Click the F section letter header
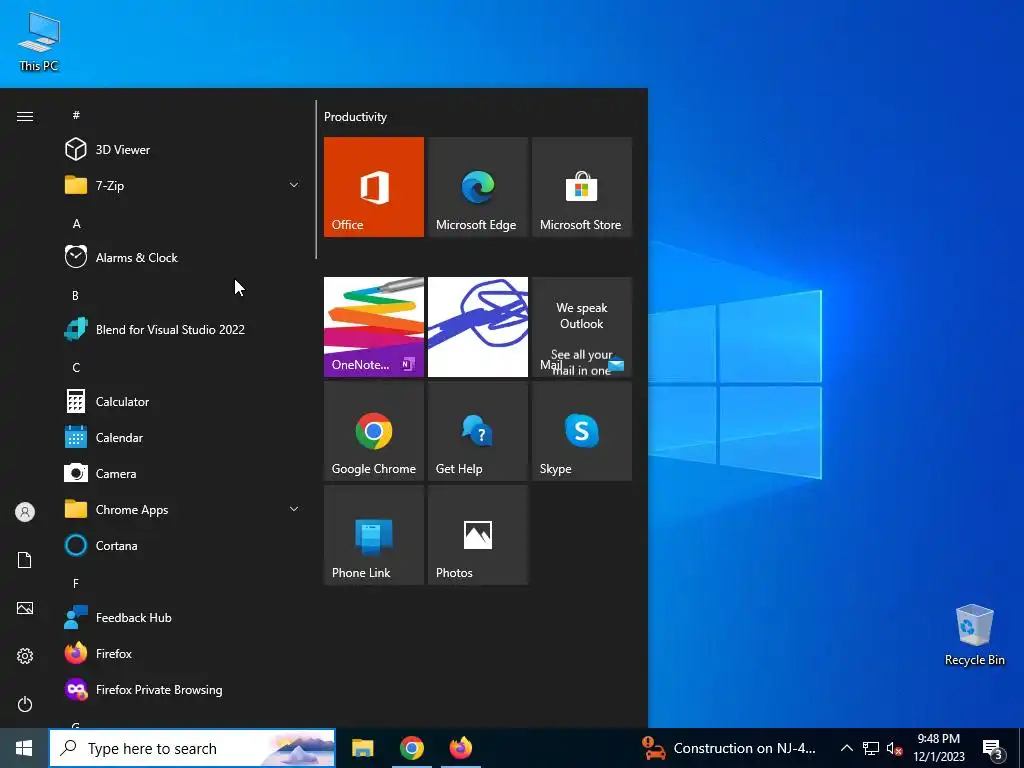Viewport: 1024px width, 768px height. [x=76, y=583]
